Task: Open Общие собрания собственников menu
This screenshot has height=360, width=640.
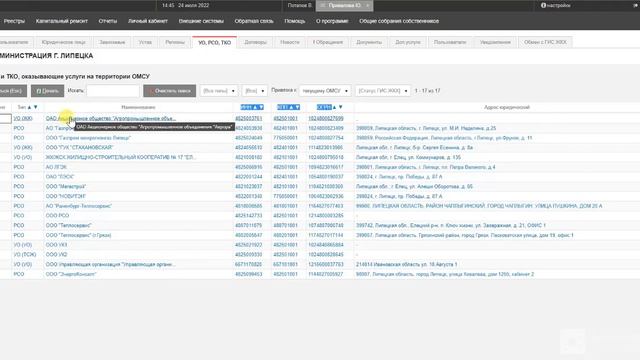Action: click(399, 21)
